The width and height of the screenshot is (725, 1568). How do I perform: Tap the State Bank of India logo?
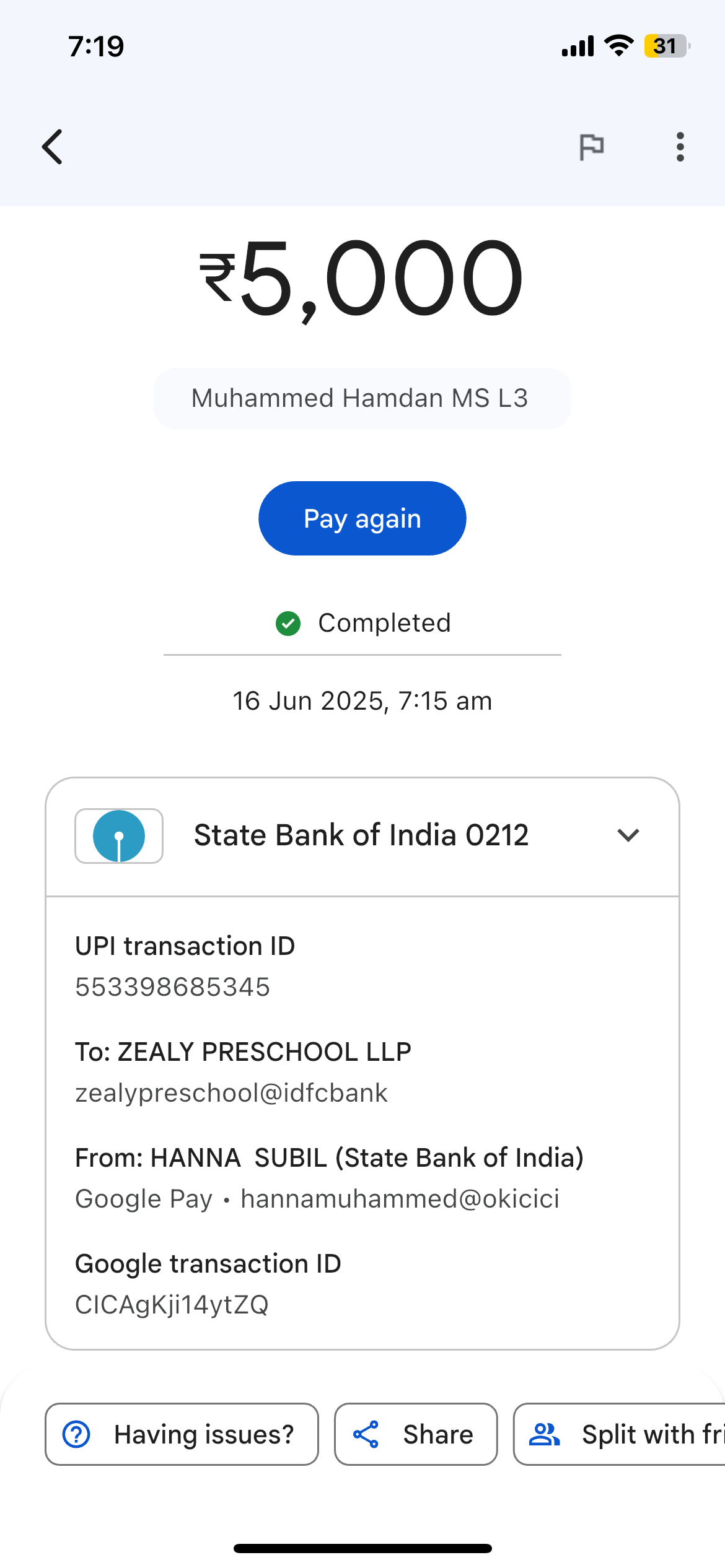coord(119,835)
